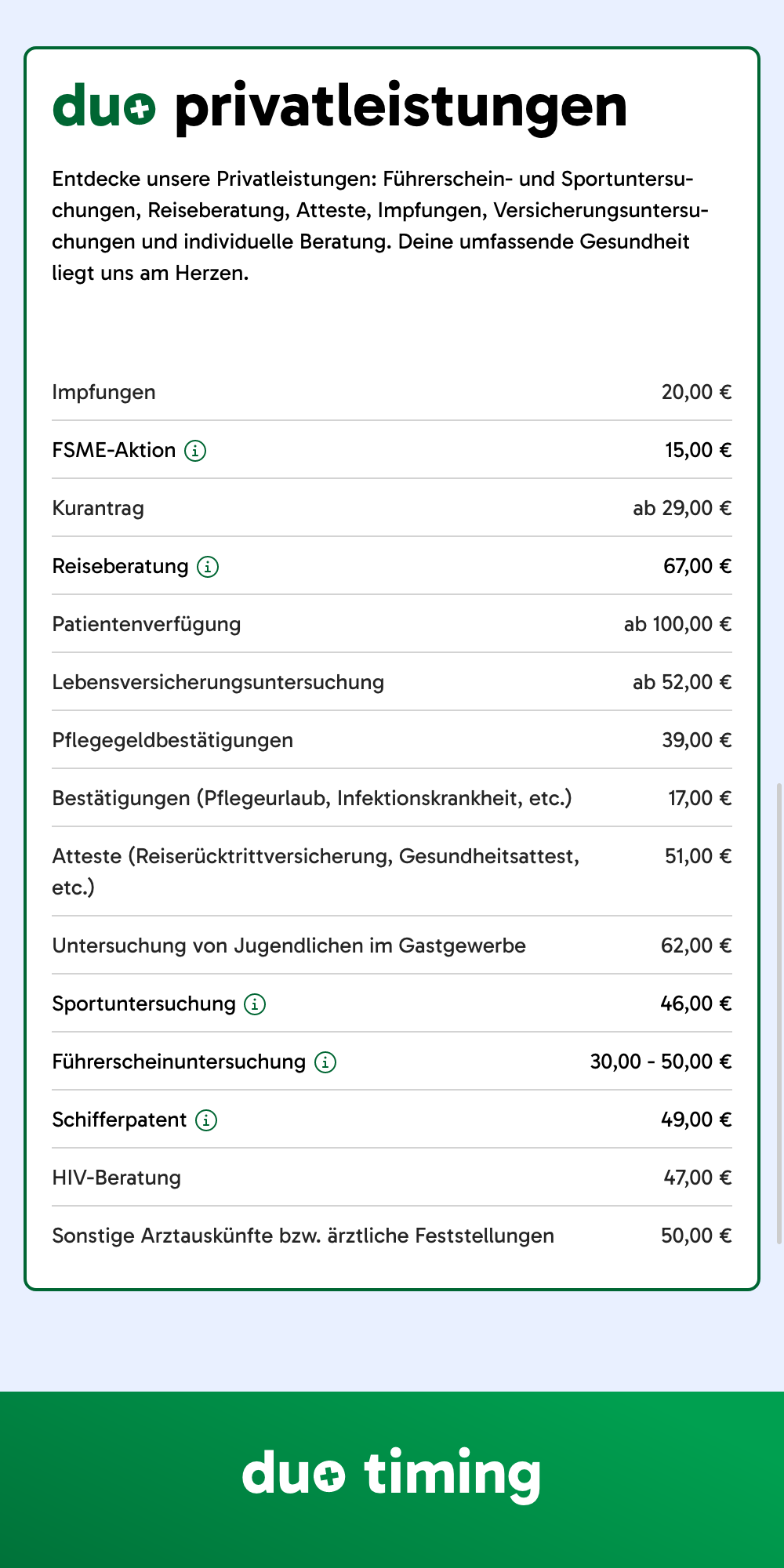Viewport: 784px width, 1568px height.
Task: Tap the info icon beside Führerscheinuntersuchung
Action: (x=325, y=1062)
